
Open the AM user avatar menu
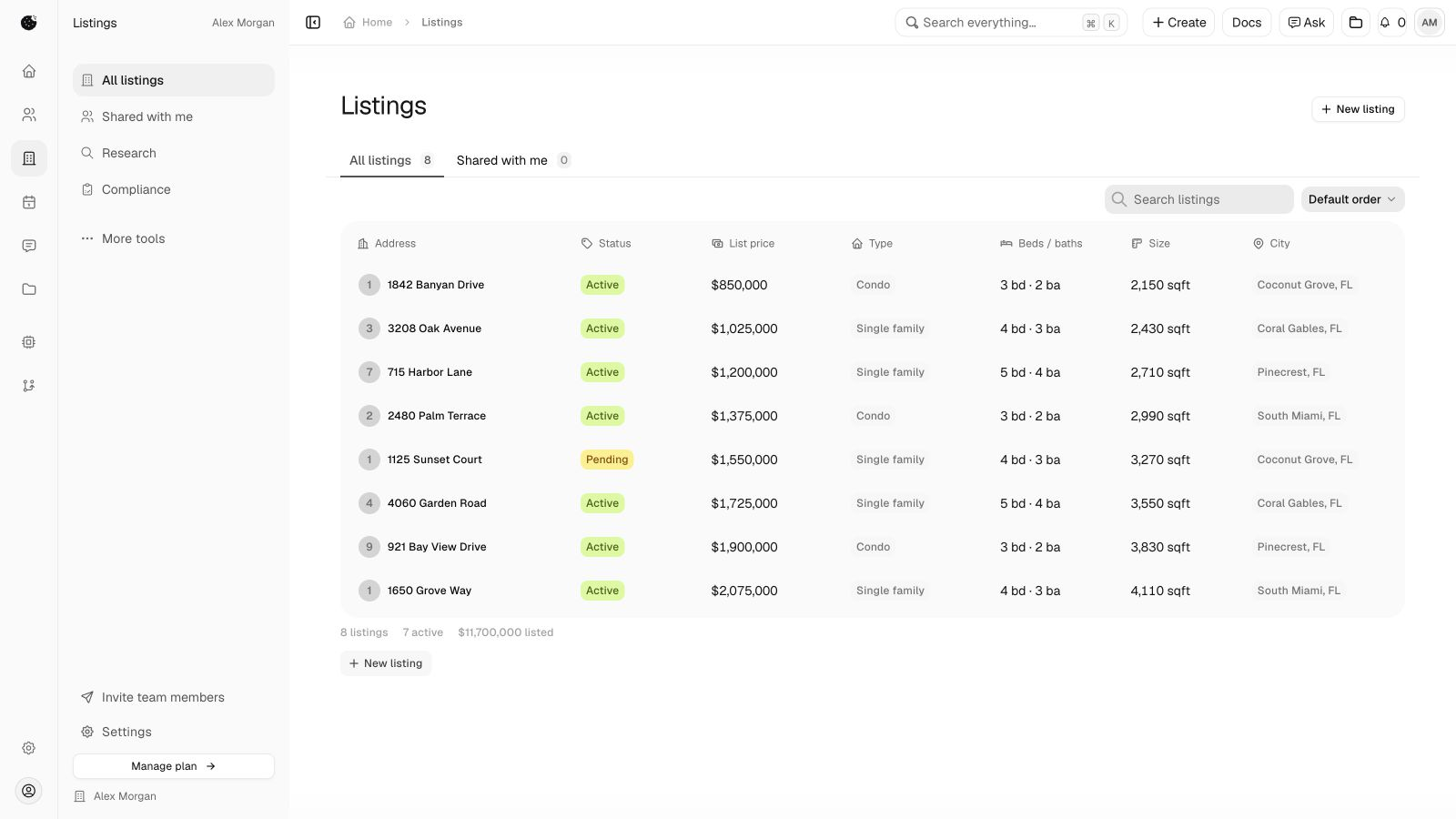tap(1430, 23)
